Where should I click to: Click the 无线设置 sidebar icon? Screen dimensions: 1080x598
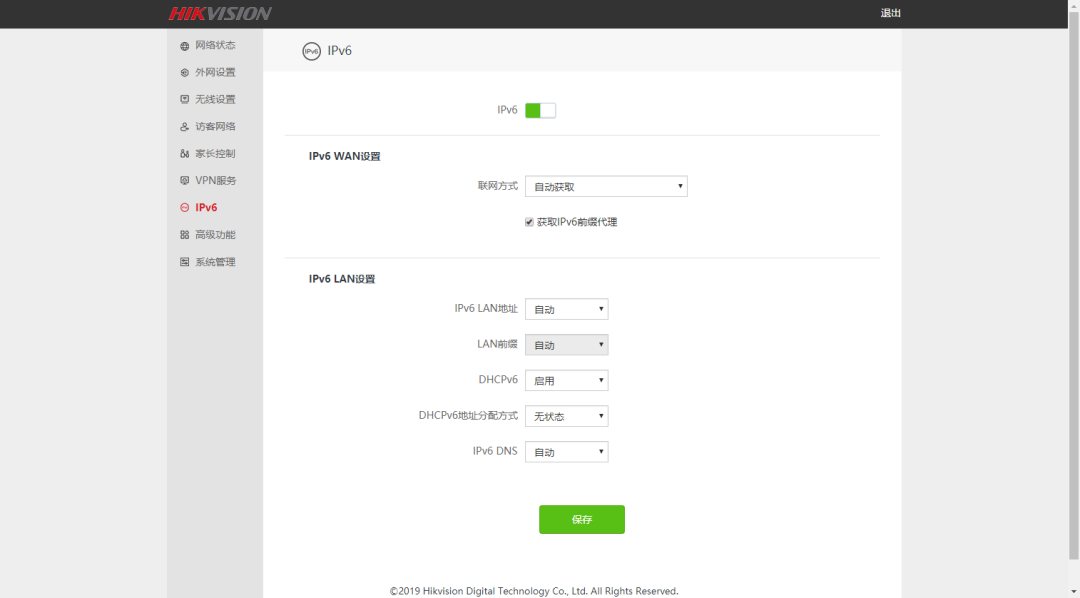(x=184, y=100)
